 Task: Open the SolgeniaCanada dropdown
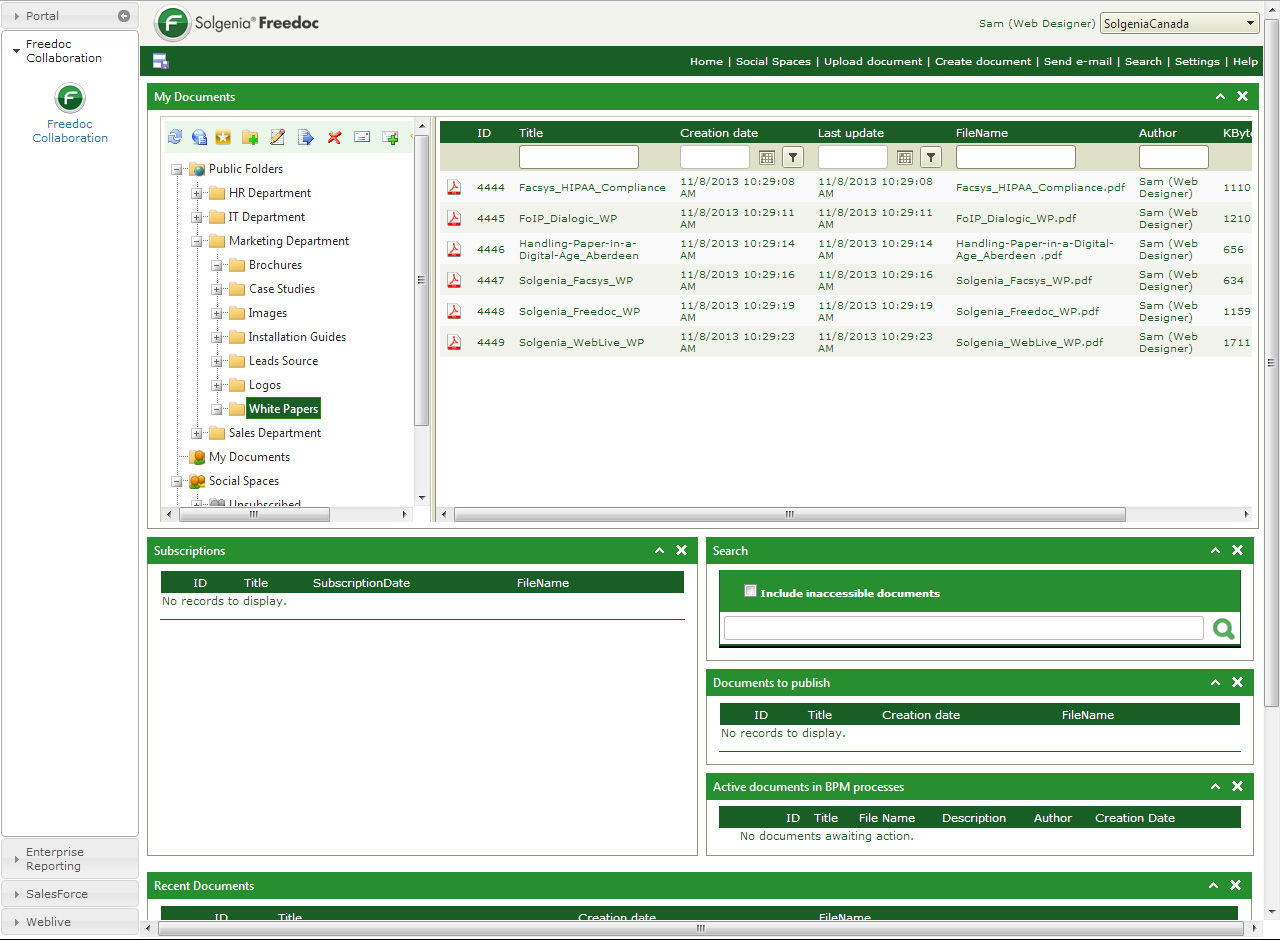tap(1179, 23)
